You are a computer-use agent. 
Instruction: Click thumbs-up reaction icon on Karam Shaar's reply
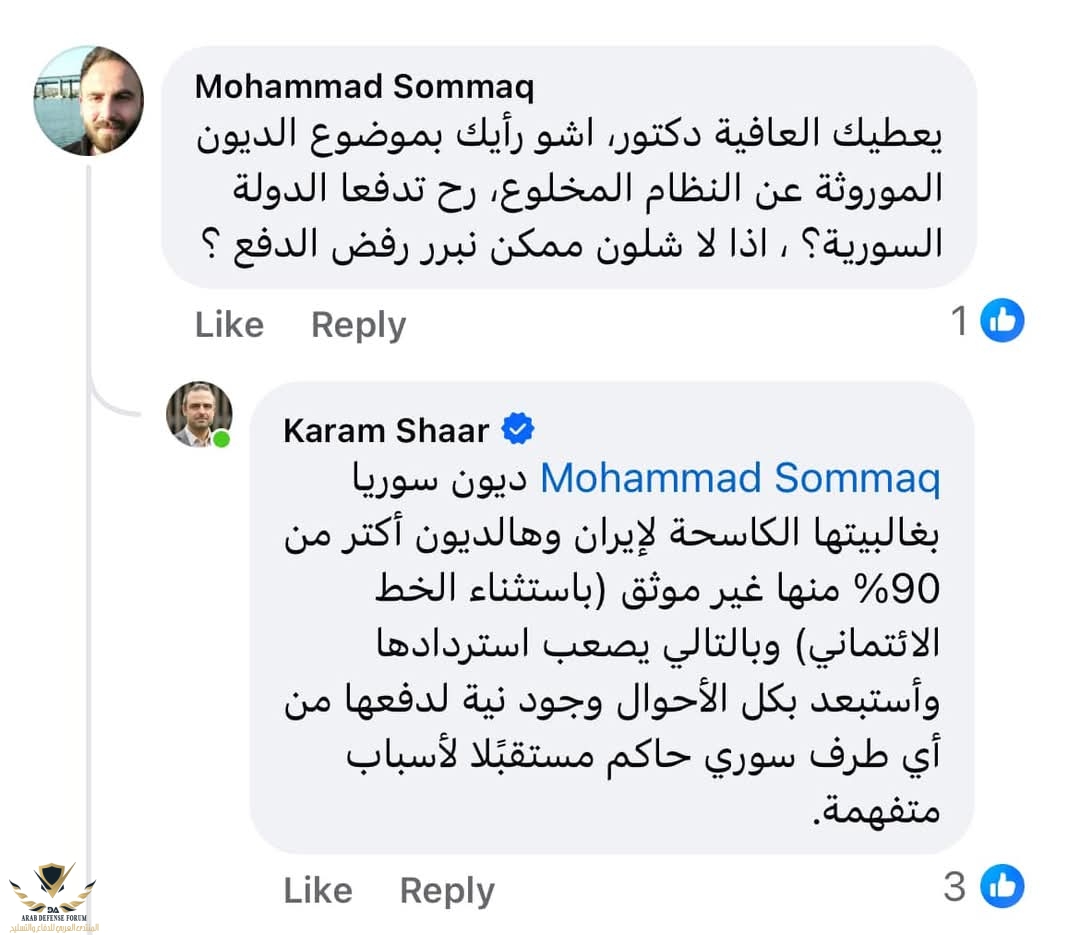coord(1002,886)
